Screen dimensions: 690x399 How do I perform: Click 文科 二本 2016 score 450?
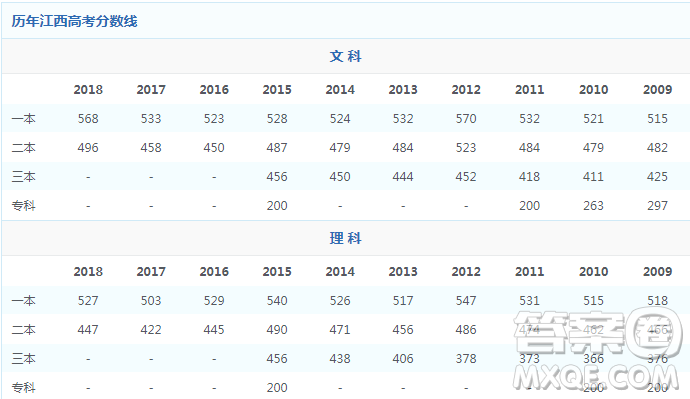pyautogui.click(x=214, y=147)
